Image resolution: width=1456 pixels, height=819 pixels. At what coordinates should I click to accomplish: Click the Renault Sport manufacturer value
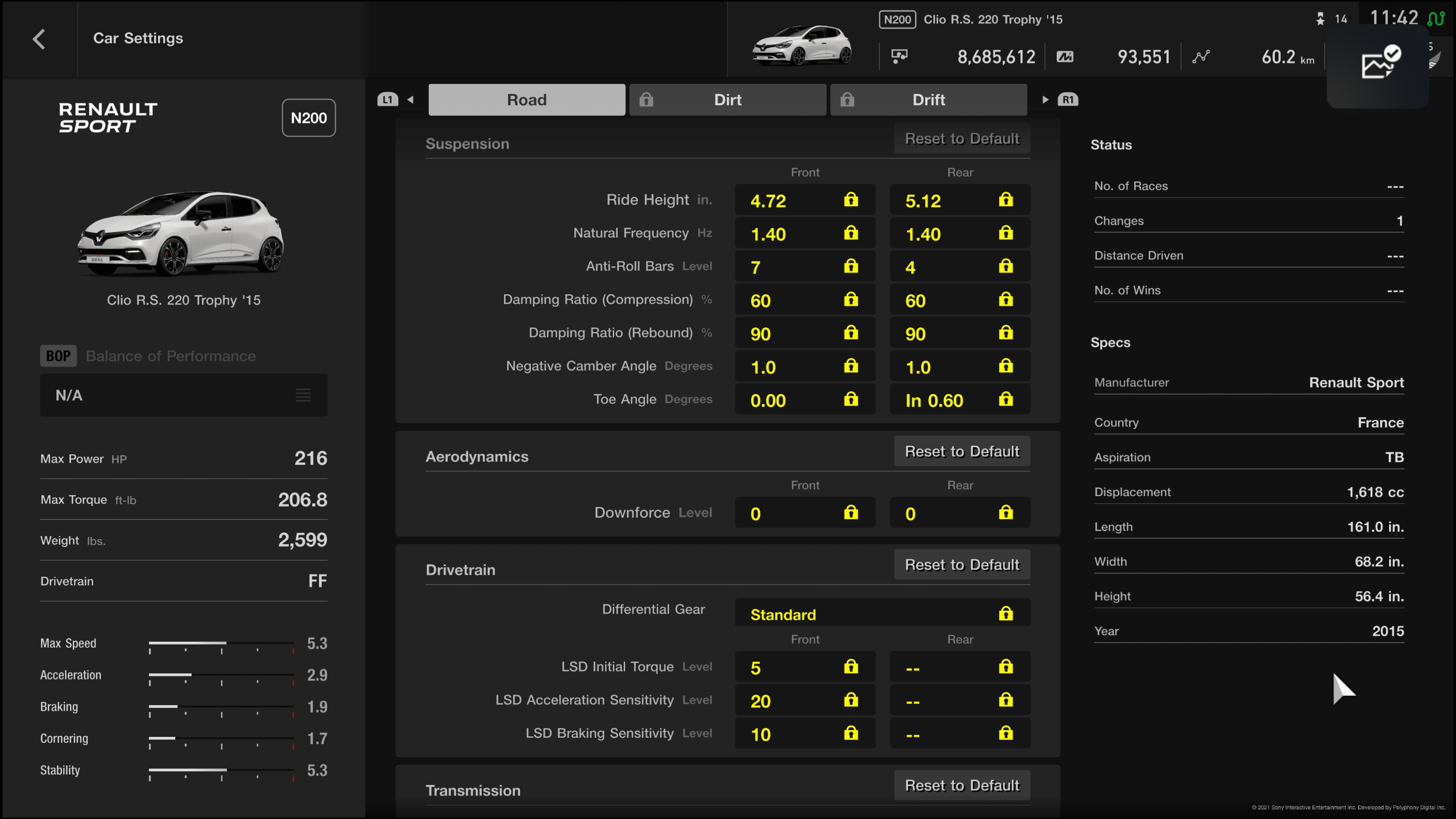(1356, 383)
